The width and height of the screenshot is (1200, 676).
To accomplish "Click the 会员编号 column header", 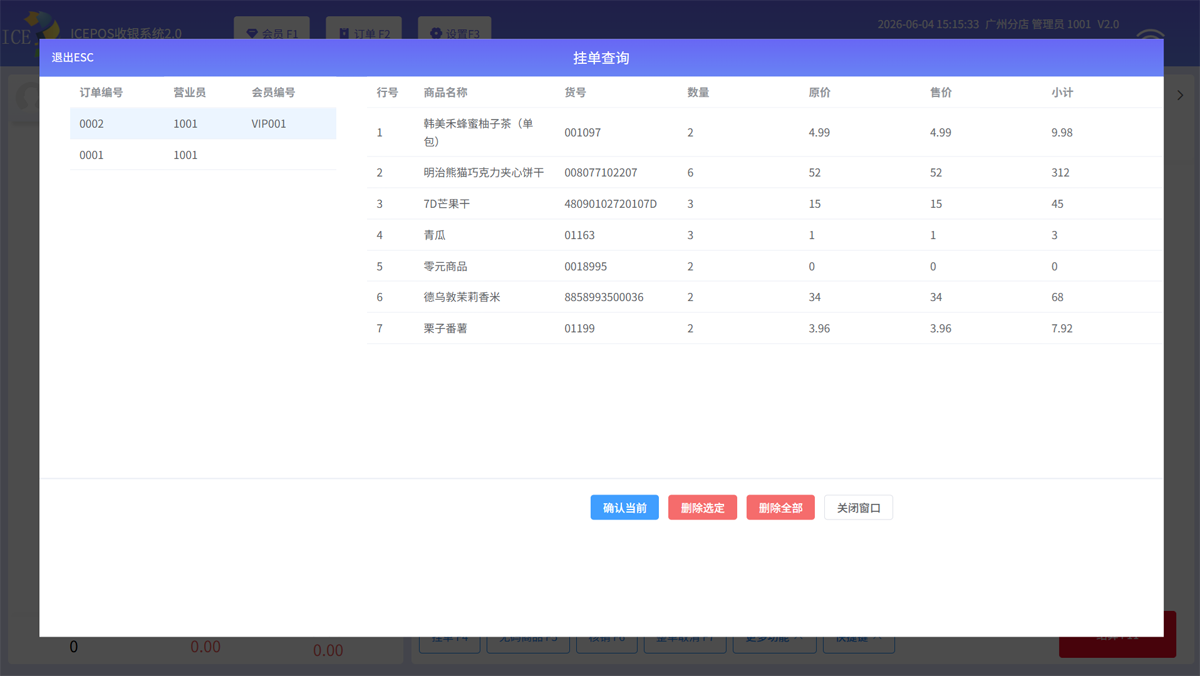I will (x=273, y=92).
